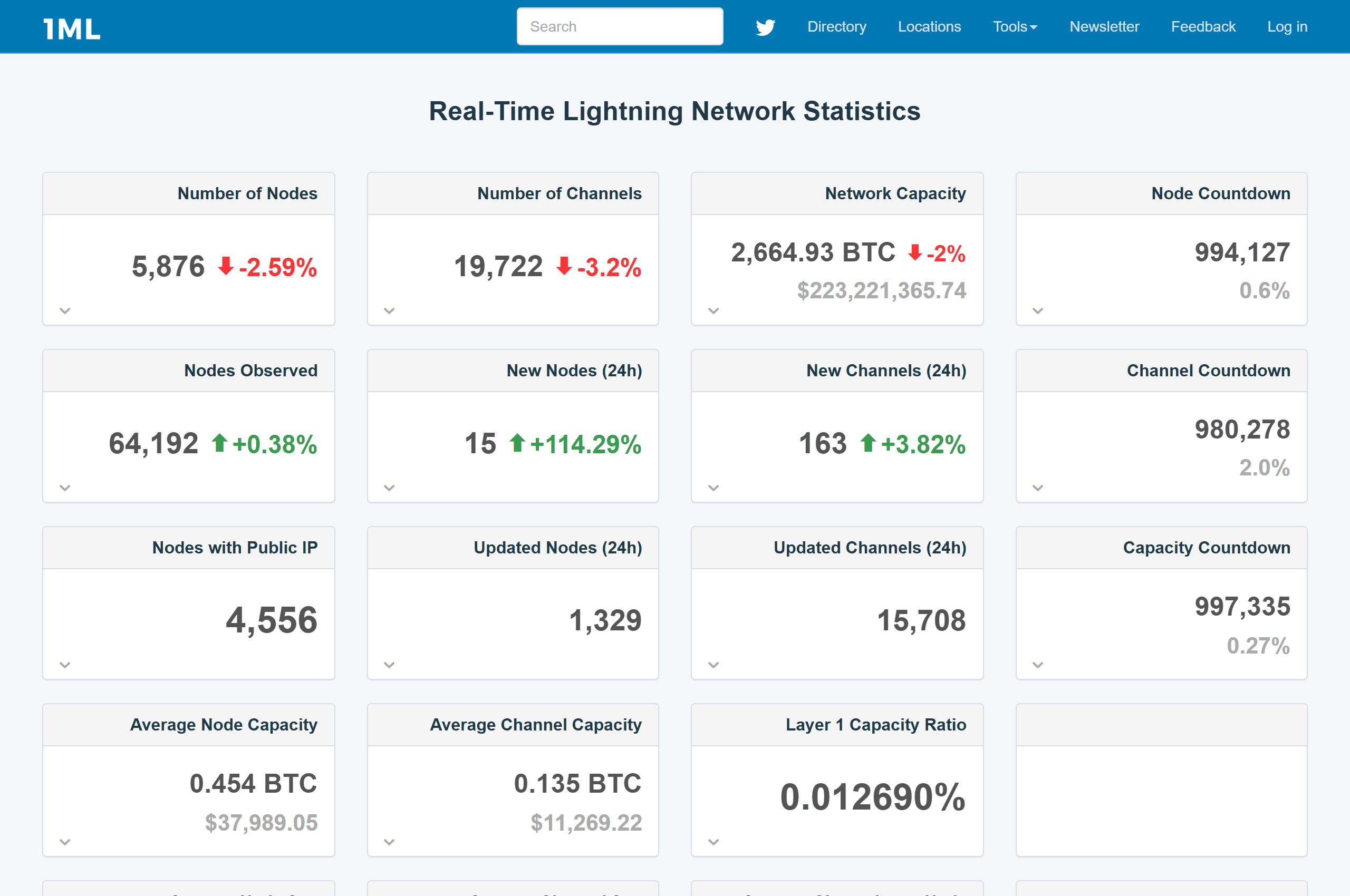Viewport: 1350px width, 896px height.
Task: Click the Capacity Countdown card title
Action: point(1207,548)
